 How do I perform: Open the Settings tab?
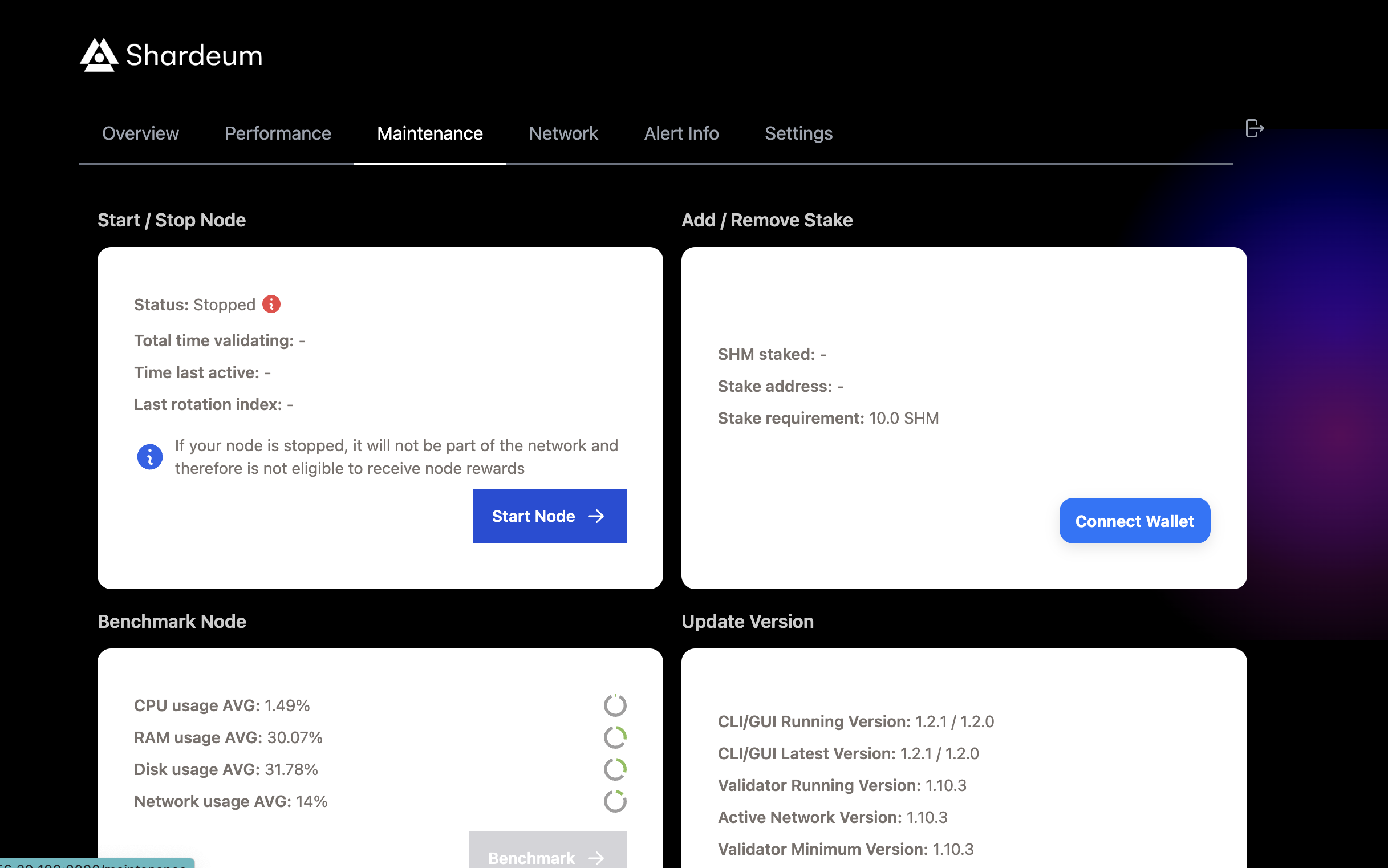pos(798,133)
